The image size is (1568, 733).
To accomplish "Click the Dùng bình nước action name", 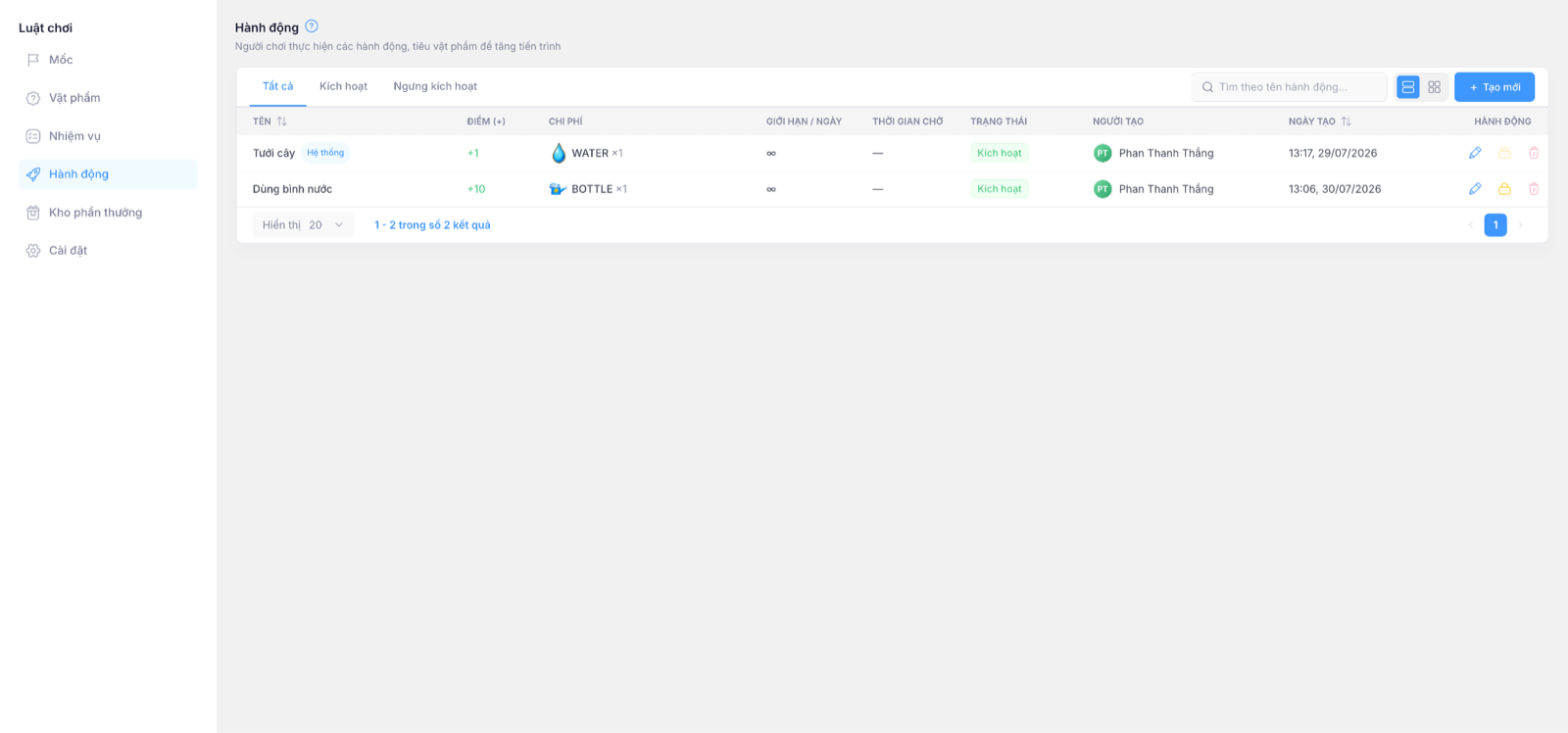I will click(x=292, y=189).
